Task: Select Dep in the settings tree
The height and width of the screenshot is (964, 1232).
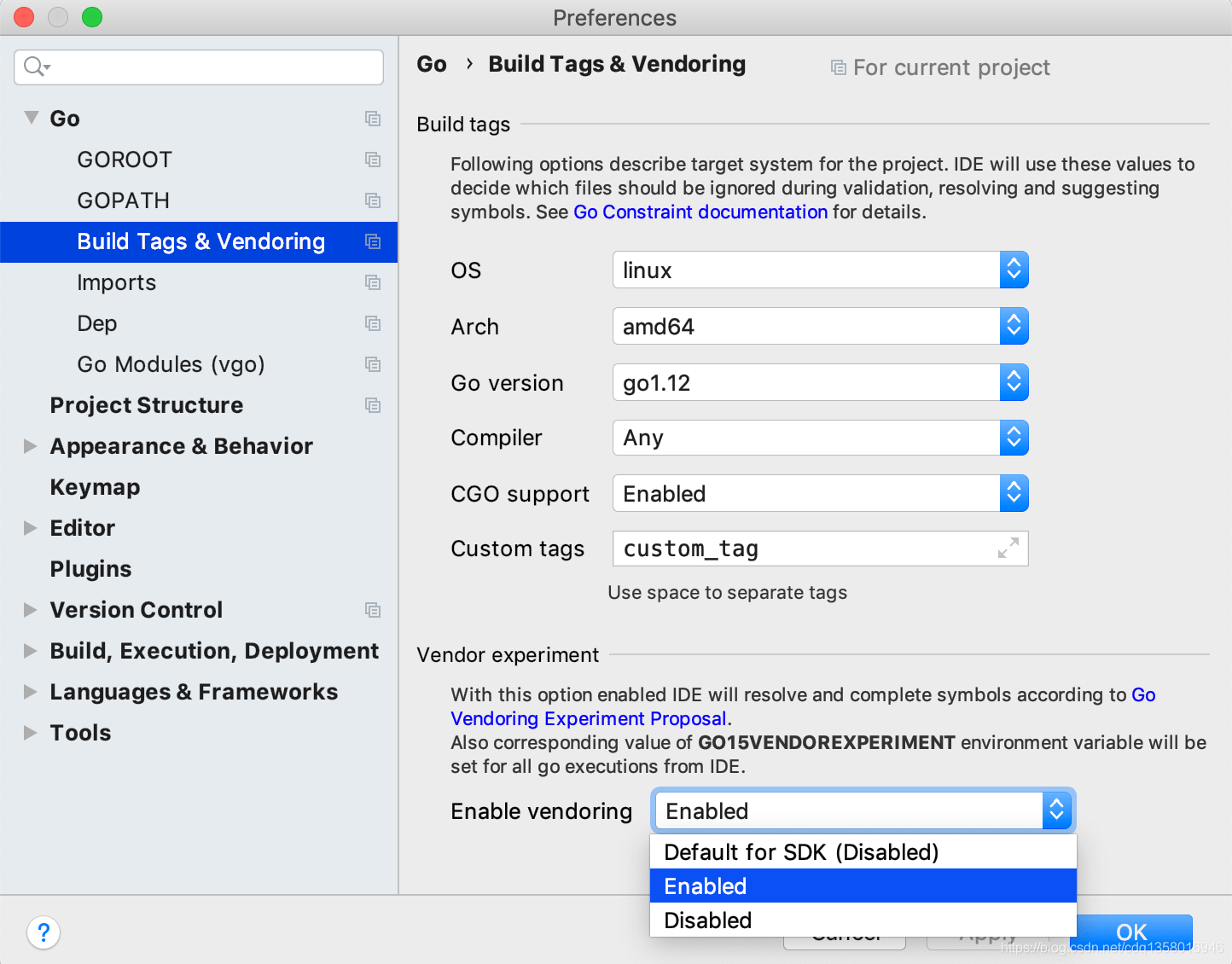Action: (97, 323)
